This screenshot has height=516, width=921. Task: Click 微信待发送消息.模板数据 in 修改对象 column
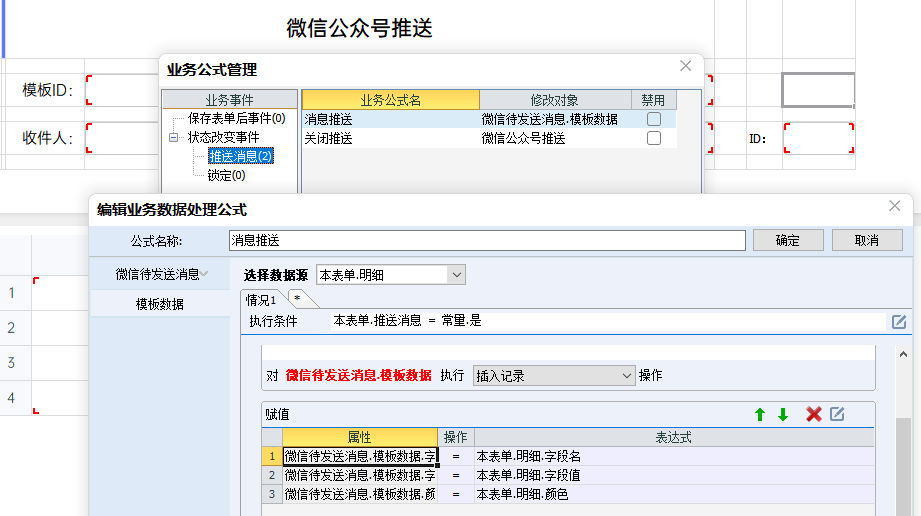(550, 119)
